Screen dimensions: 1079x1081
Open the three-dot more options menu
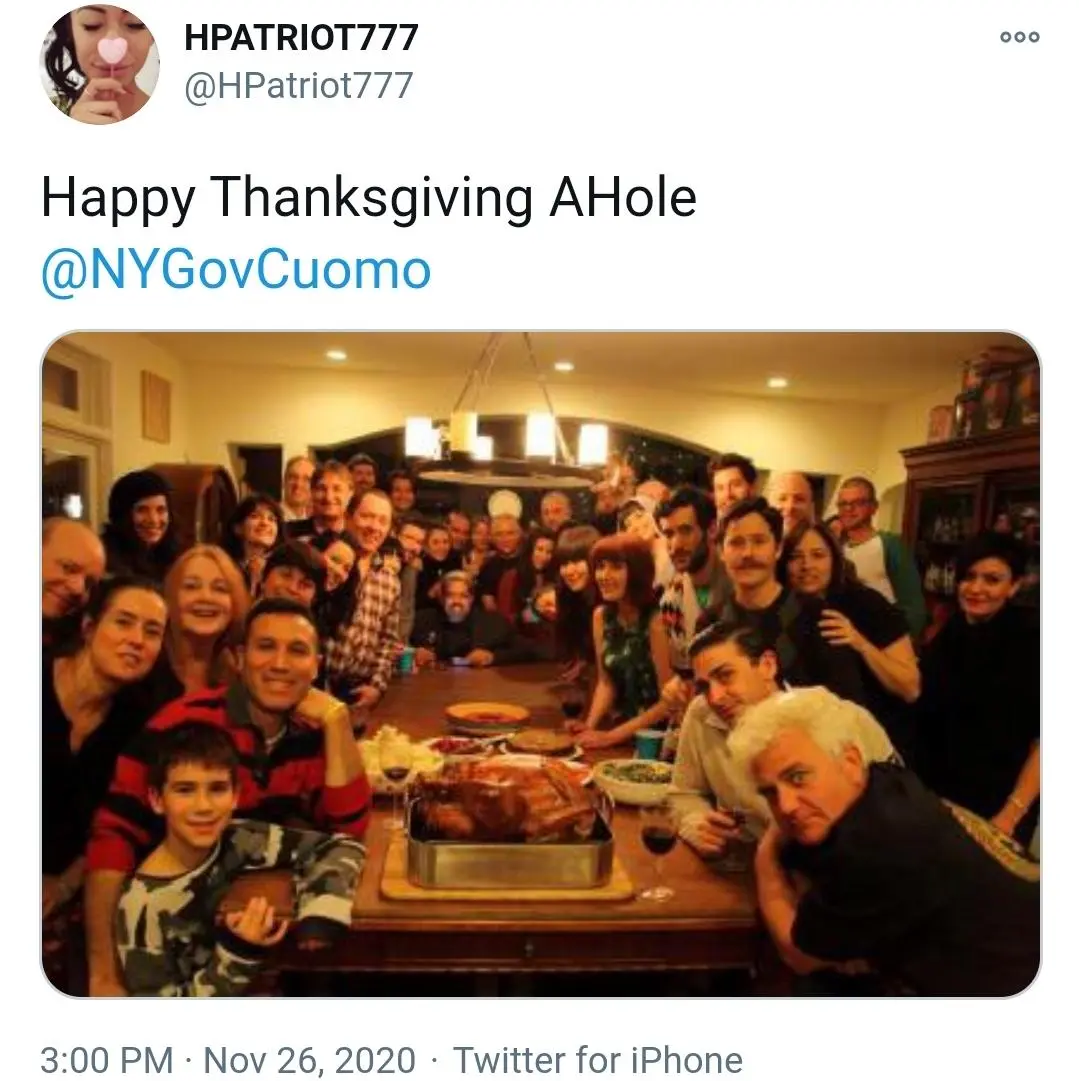point(1020,37)
